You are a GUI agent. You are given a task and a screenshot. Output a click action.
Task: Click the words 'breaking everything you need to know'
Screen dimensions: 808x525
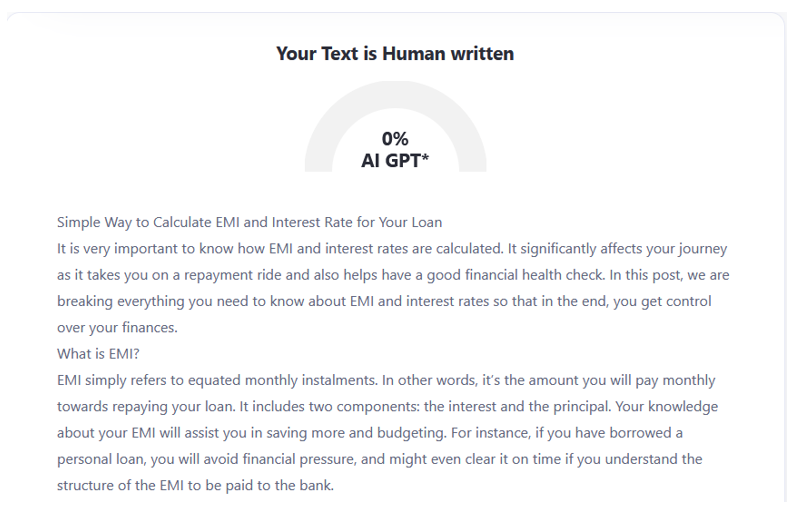pos(180,301)
